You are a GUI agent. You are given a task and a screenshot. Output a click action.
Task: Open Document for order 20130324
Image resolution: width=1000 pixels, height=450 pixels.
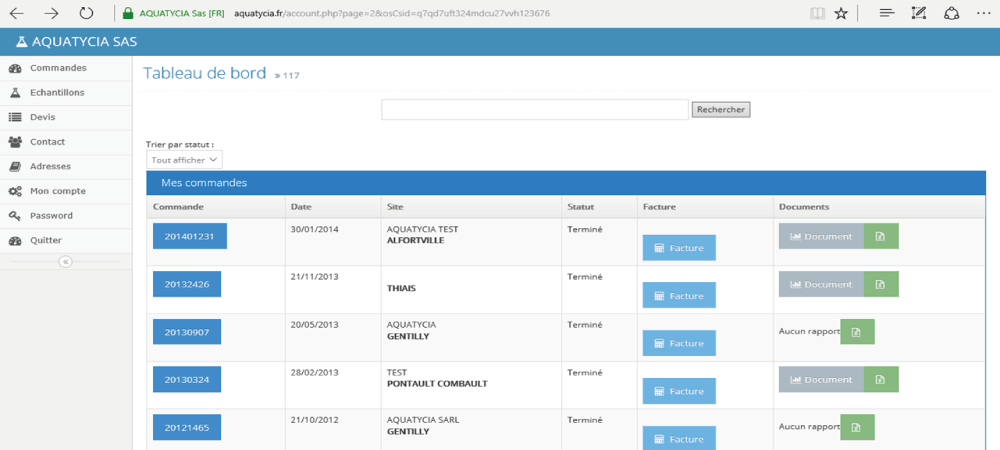pos(821,379)
